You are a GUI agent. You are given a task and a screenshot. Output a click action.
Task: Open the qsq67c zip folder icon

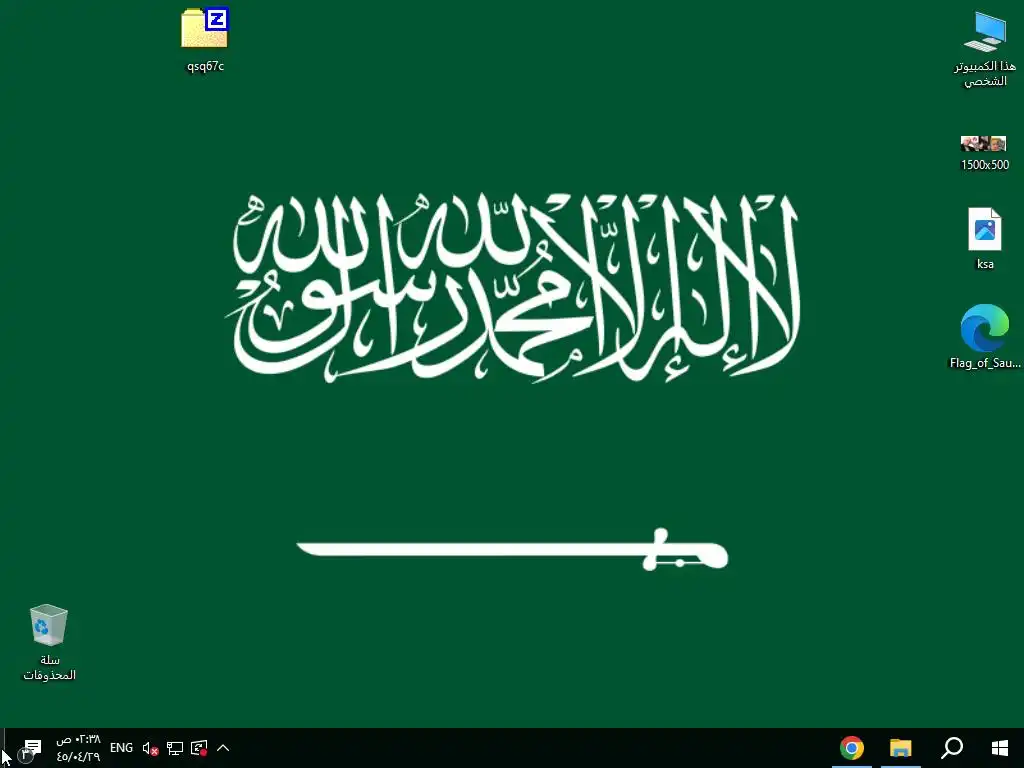(205, 28)
